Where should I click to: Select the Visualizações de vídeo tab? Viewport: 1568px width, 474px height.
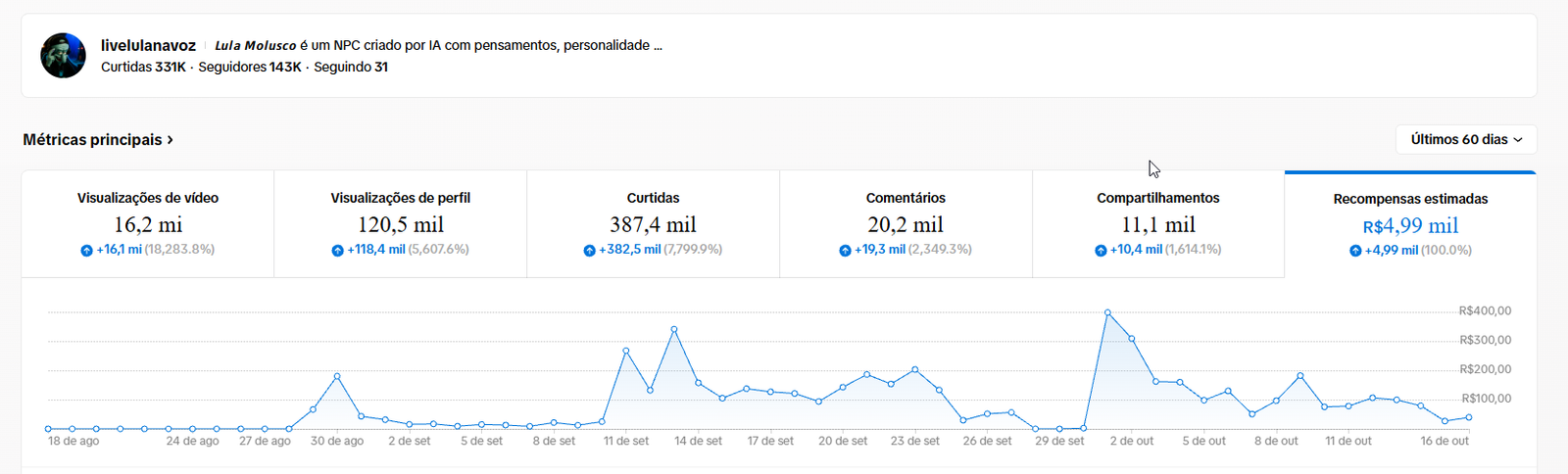coord(148,223)
